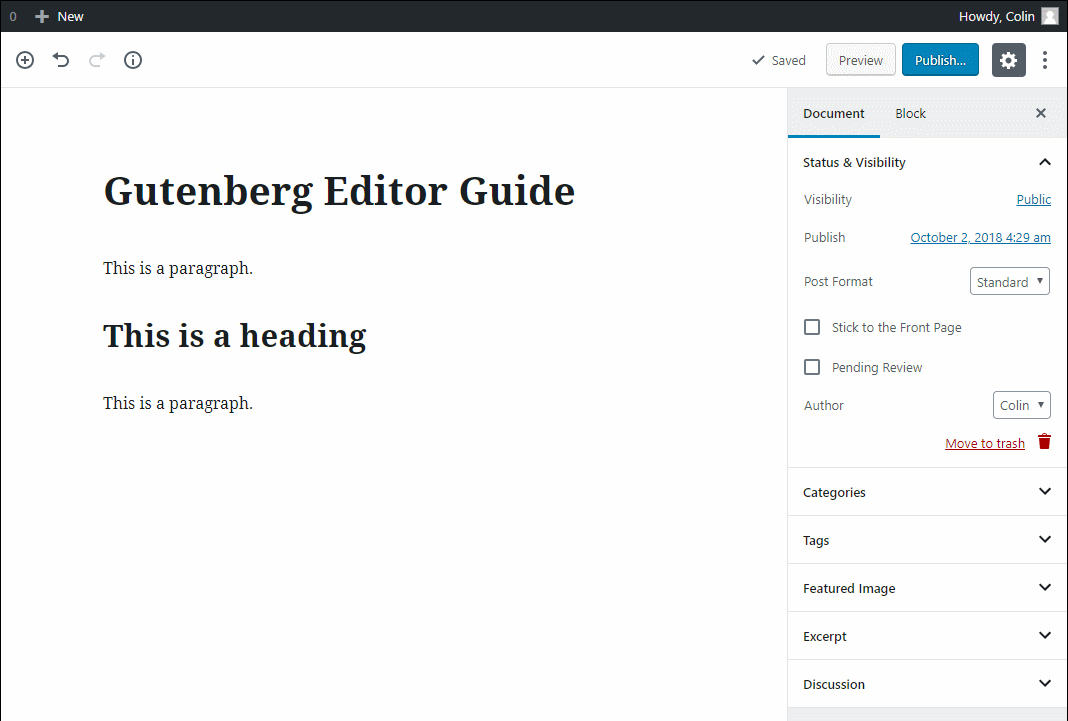This screenshot has width=1068, height=721.
Task: Check Stick to the Front Page
Action: [812, 327]
